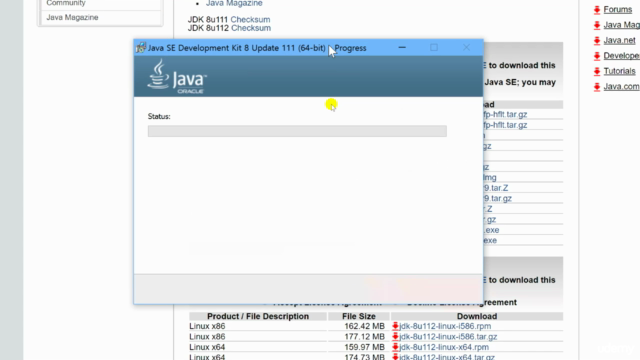640x360 pixels.
Task: Click the Java Oracle logo in installer banner
Action: pos(177,76)
